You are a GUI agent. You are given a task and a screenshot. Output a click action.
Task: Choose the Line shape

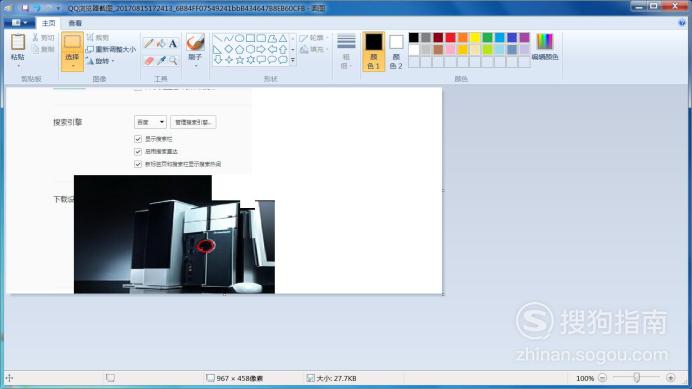pyautogui.click(x=218, y=38)
